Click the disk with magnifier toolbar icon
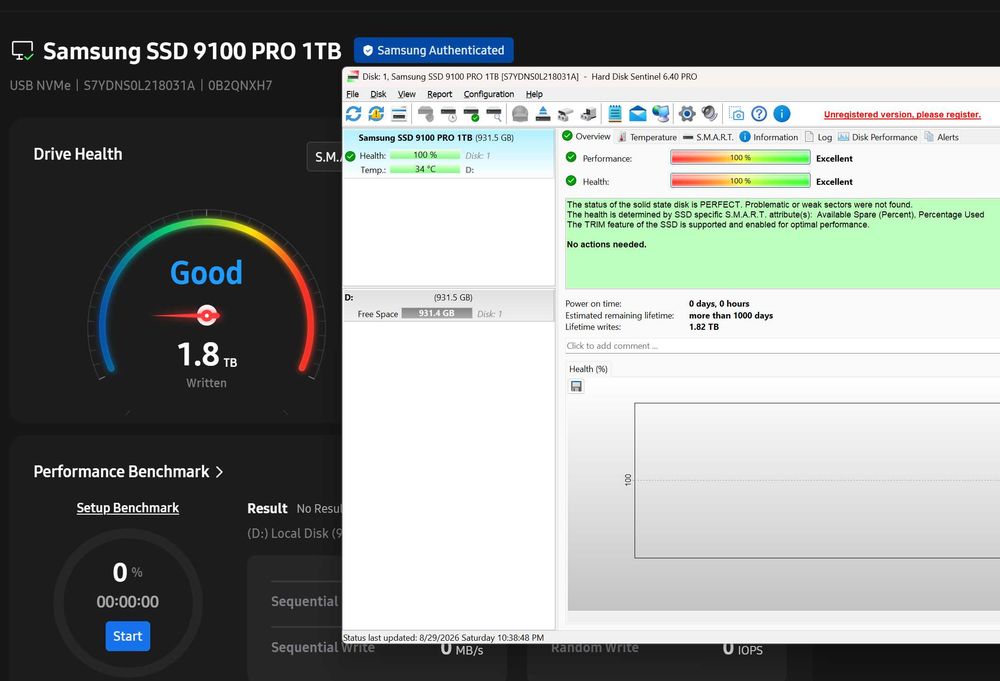Image resolution: width=1000 pixels, height=681 pixels. 494,114
